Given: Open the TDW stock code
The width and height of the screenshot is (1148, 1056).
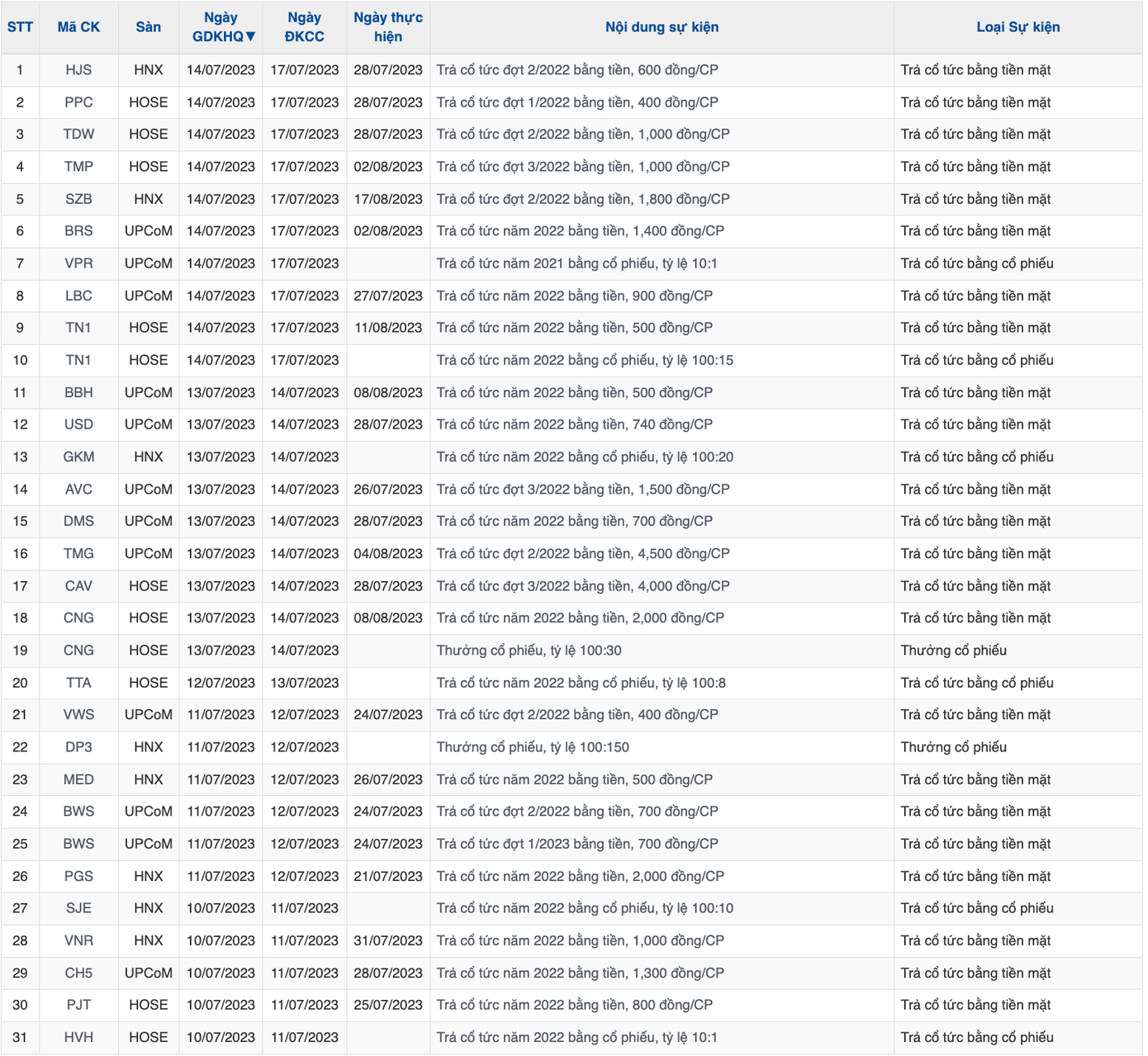Looking at the screenshot, I should tap(78, 135).
